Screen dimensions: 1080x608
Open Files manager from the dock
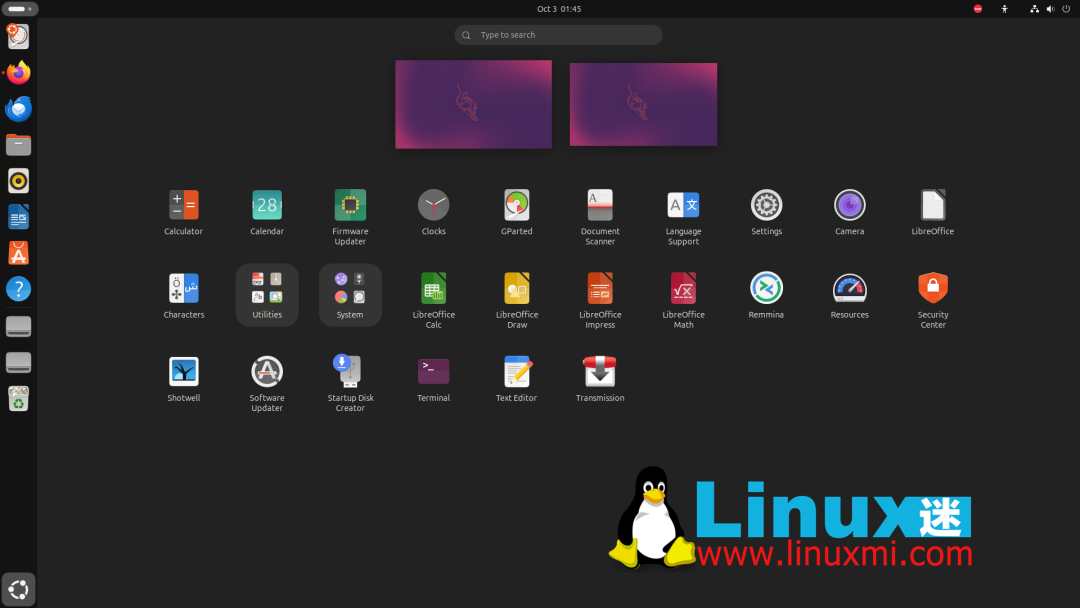point(19,145)
